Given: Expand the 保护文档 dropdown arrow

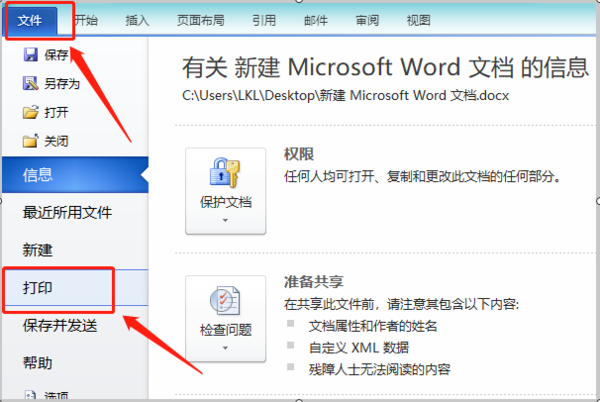Looking at the screenshot, I should coord(225,220).
